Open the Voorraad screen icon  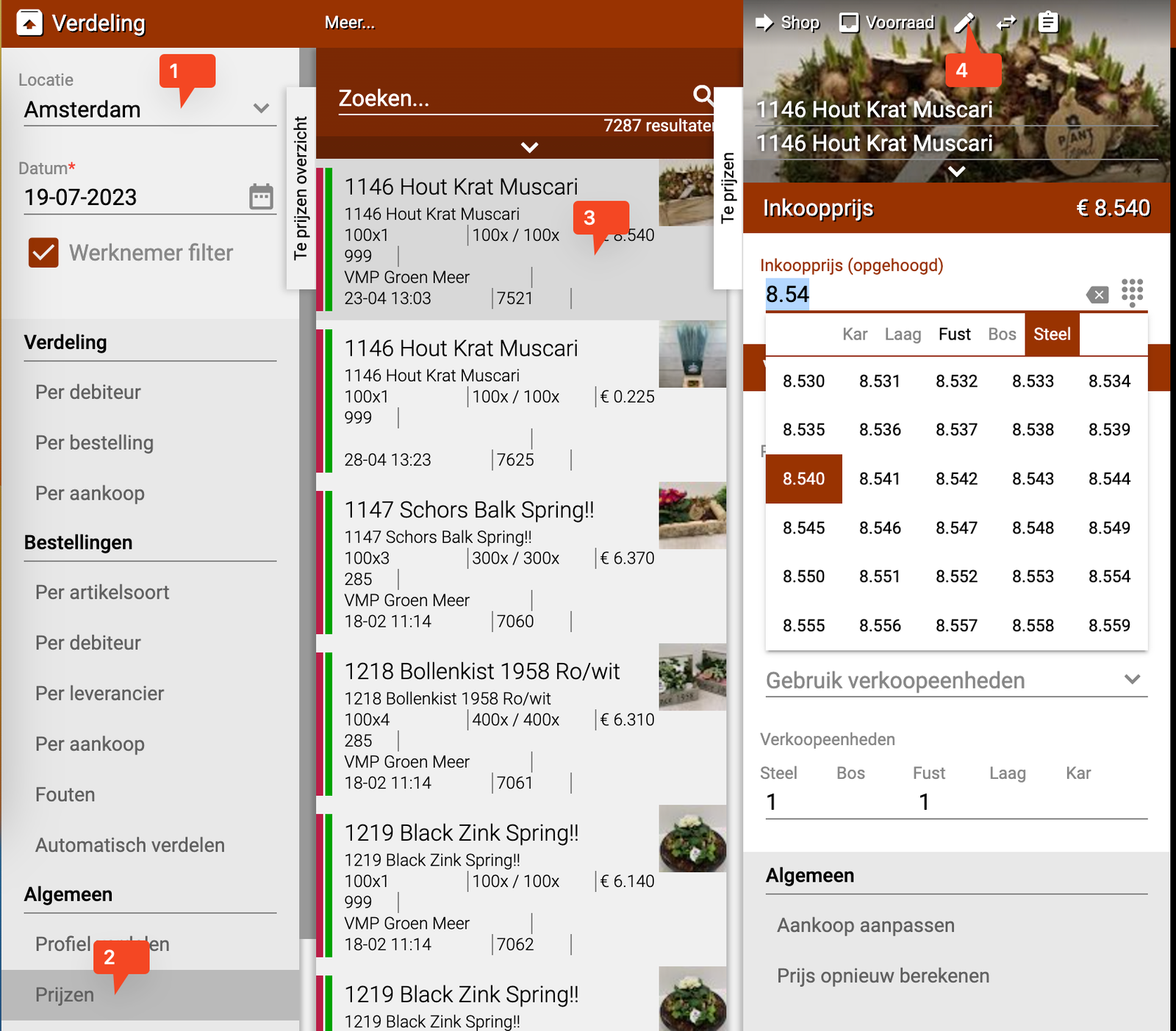tap(849, 23)
